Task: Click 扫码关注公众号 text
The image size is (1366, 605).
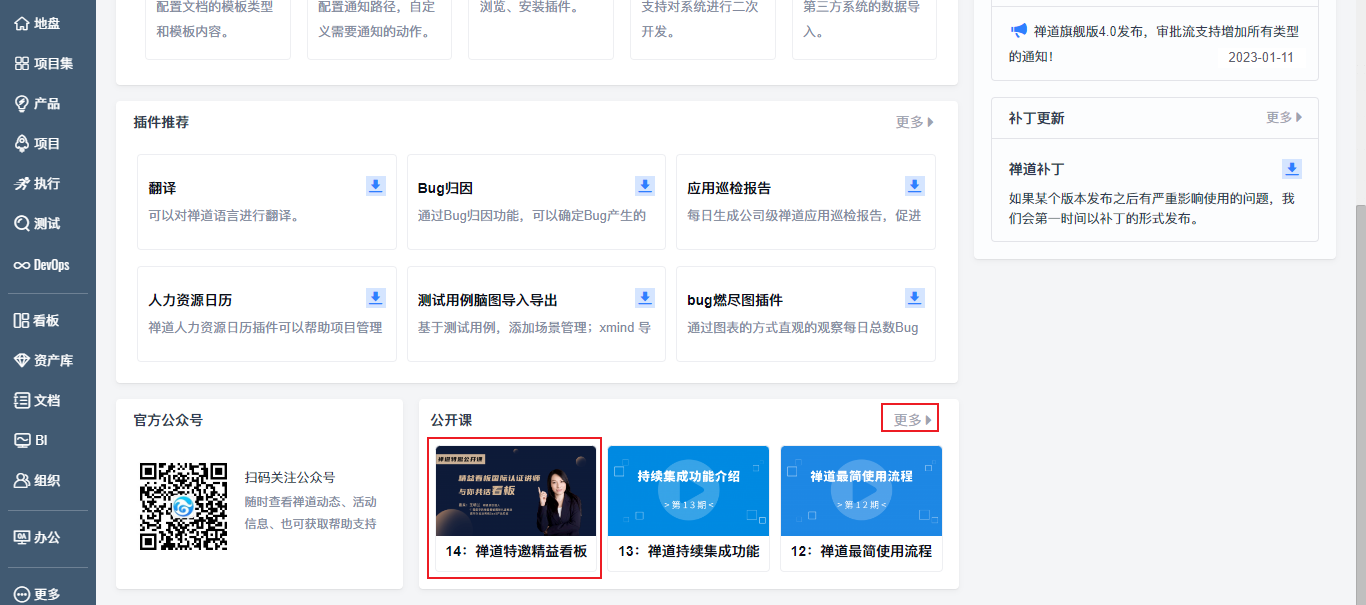Action: 290,478
